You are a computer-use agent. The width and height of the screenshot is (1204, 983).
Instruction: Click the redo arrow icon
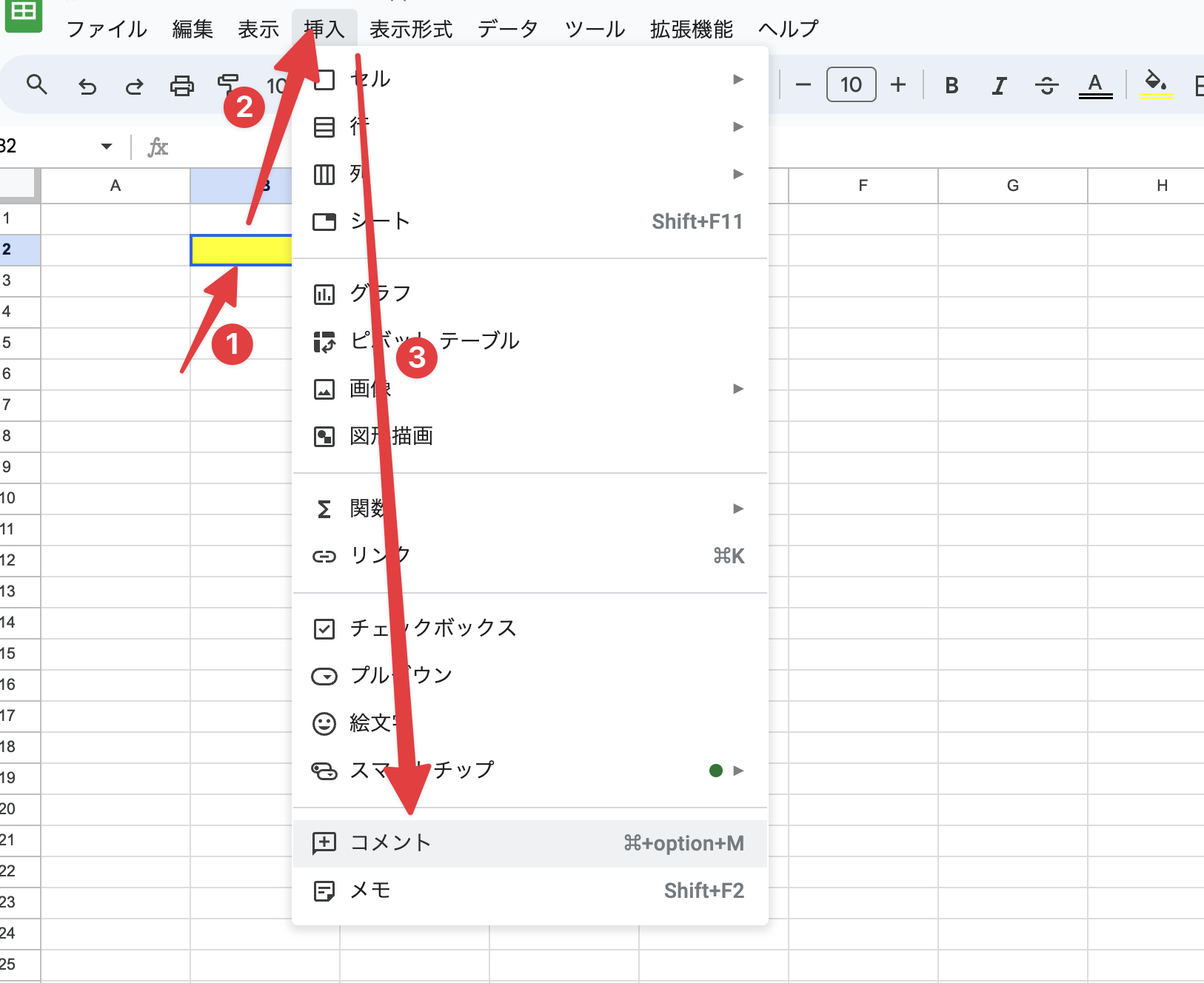click(x=134, y=86)
